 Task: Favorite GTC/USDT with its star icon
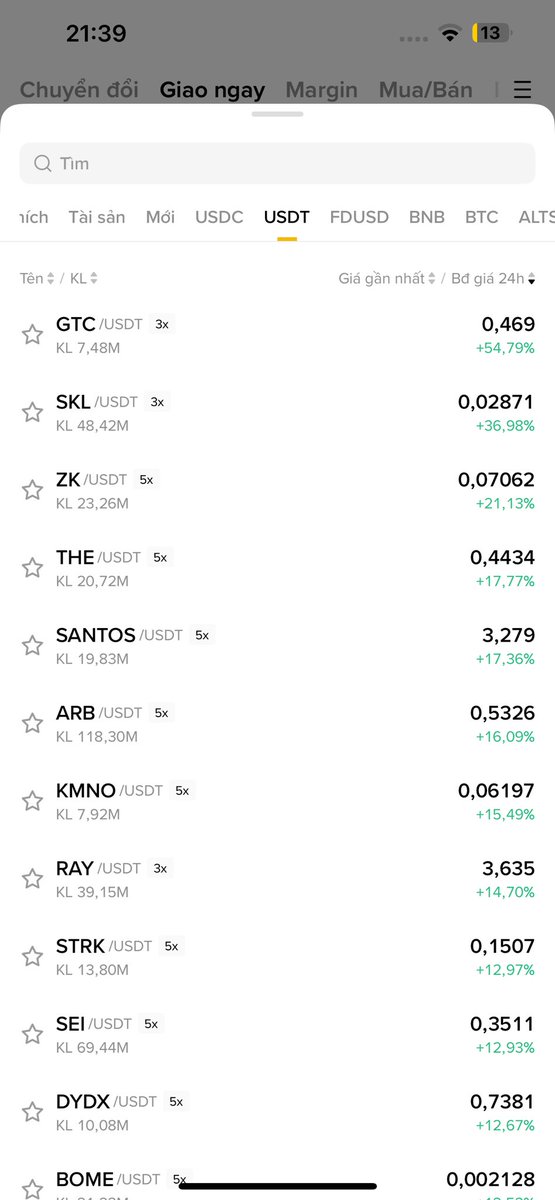click(33, 334)
